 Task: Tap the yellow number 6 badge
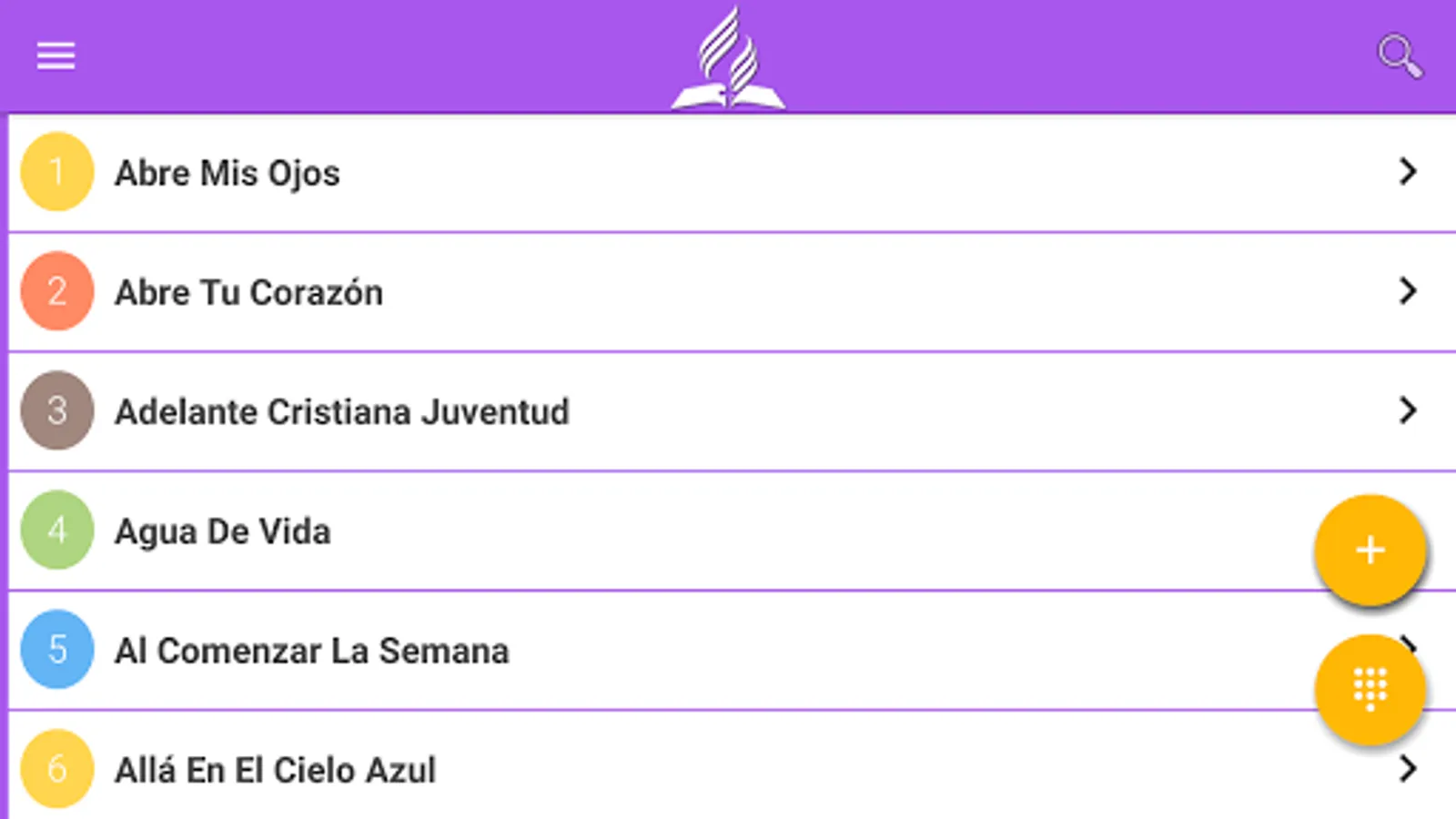[x=57, y=769]
